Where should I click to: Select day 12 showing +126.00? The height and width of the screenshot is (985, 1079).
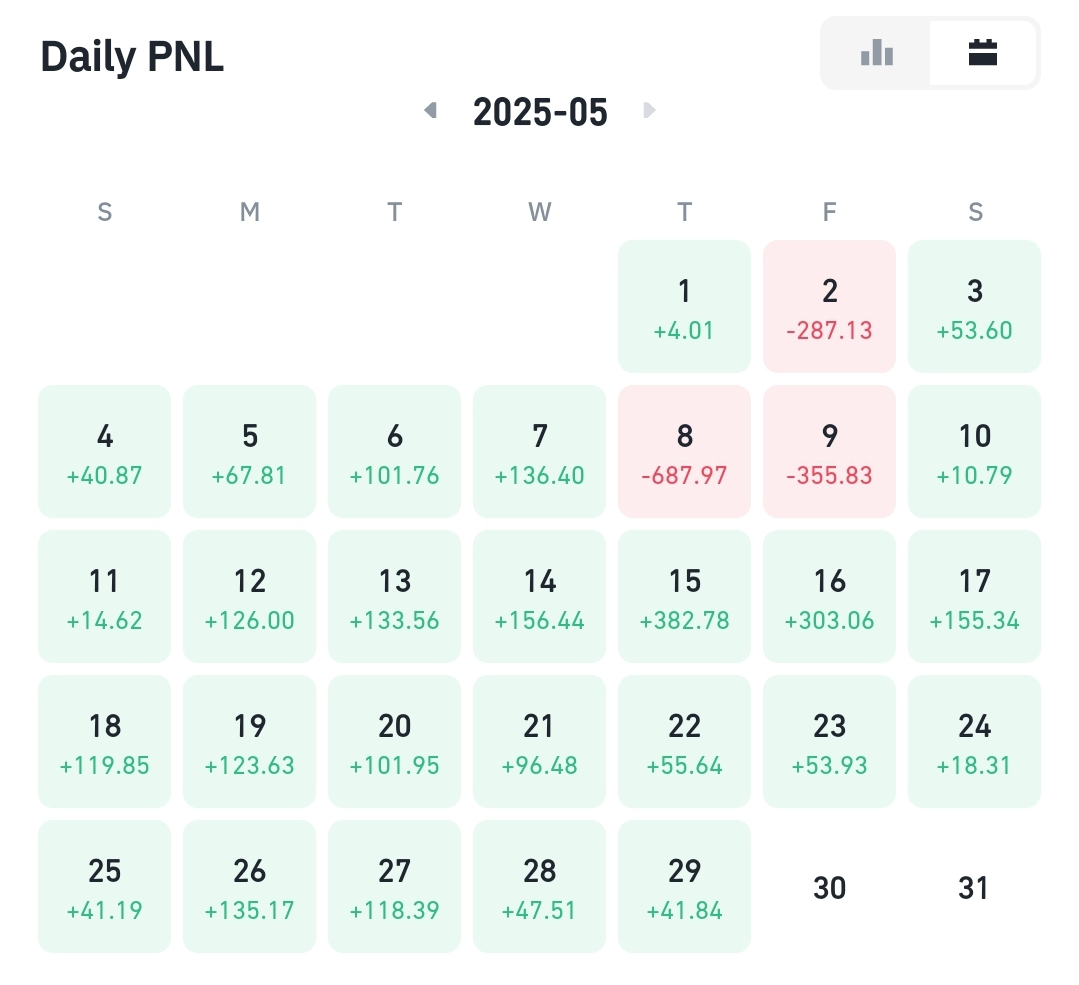click(249, 597)
